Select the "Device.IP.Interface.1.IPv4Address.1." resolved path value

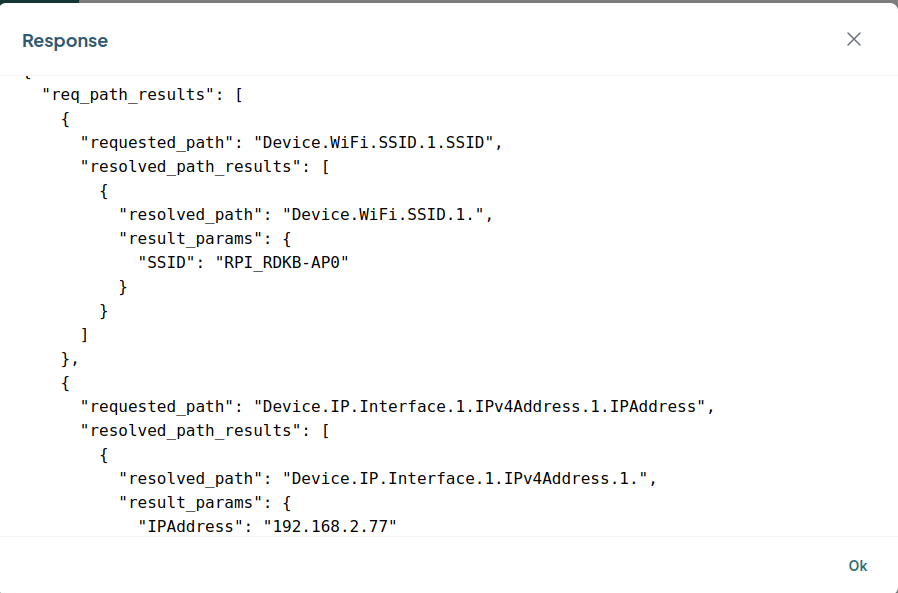(x=468, y=479)
